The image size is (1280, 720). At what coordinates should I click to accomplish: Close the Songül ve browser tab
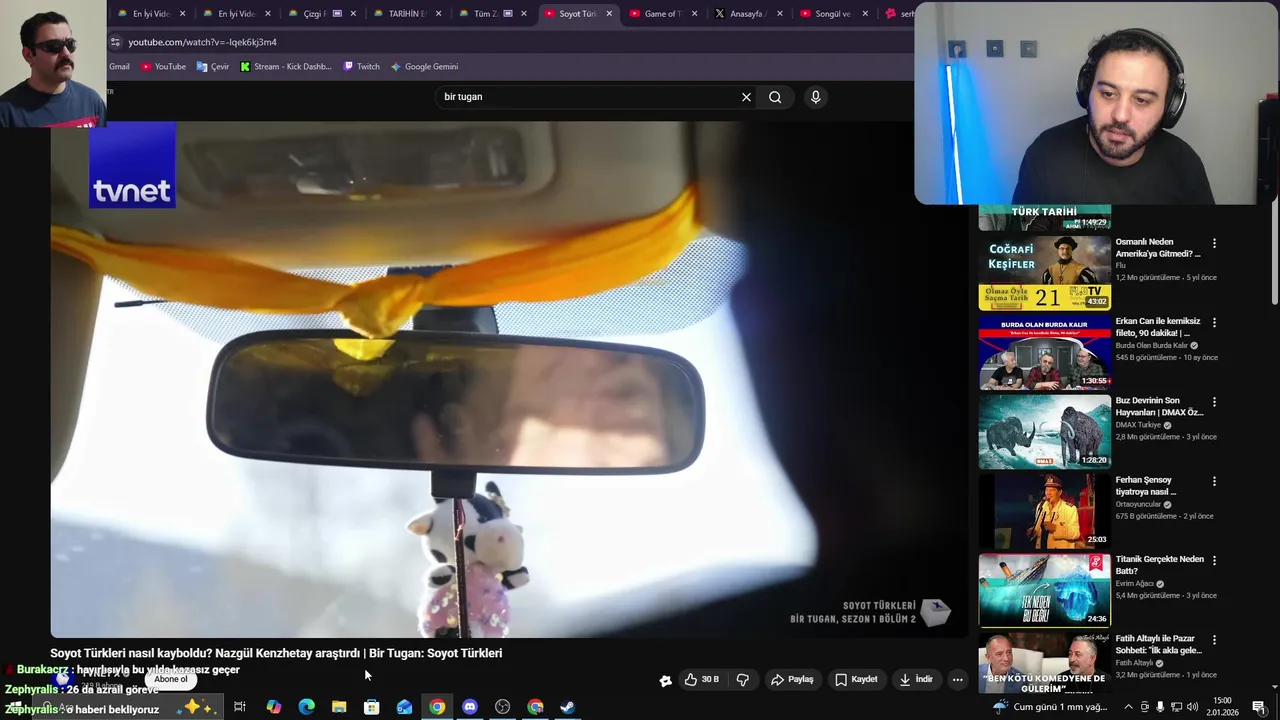tap(864, 14)
